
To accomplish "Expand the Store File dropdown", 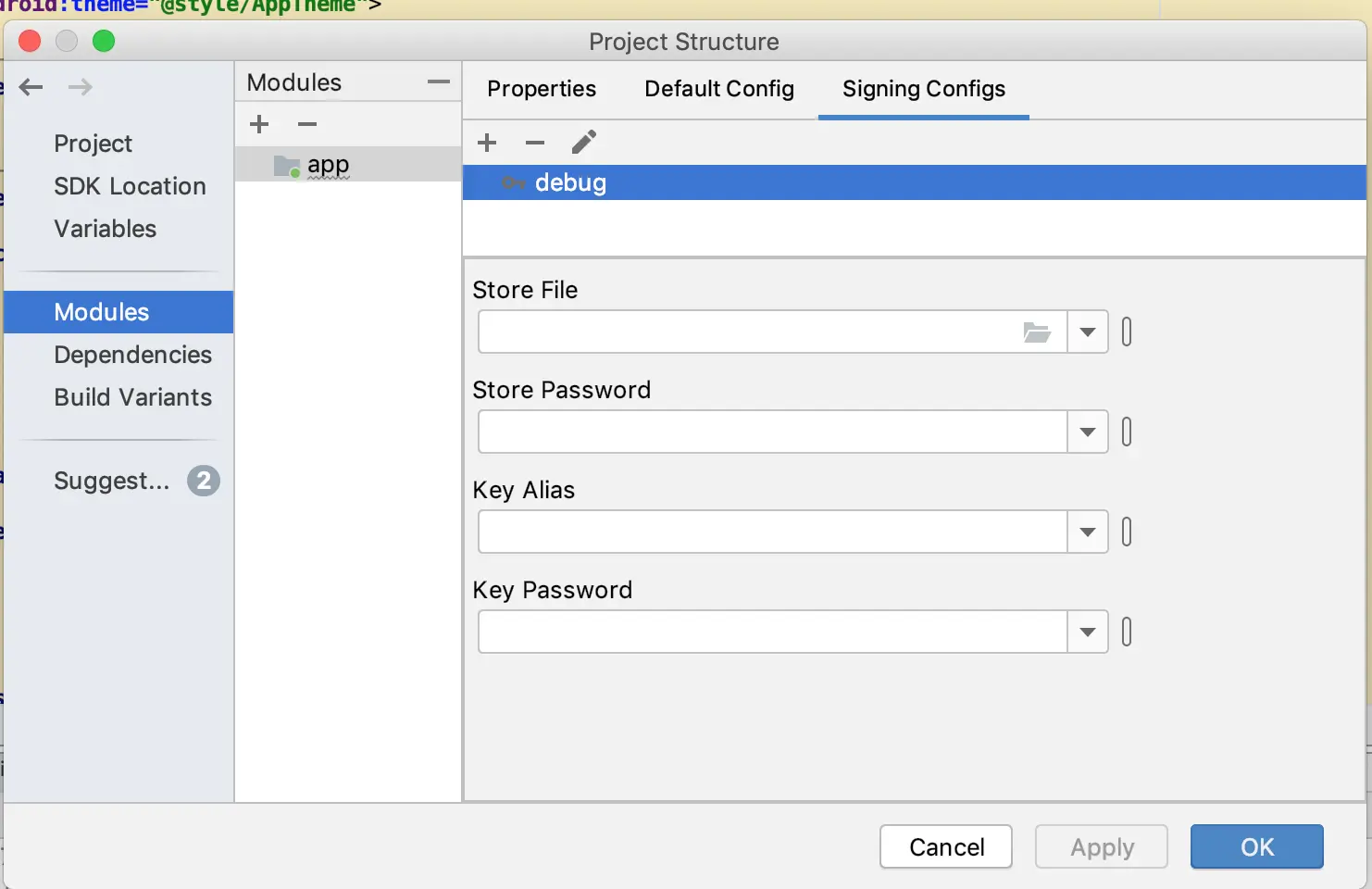I will click(1088, 332).
